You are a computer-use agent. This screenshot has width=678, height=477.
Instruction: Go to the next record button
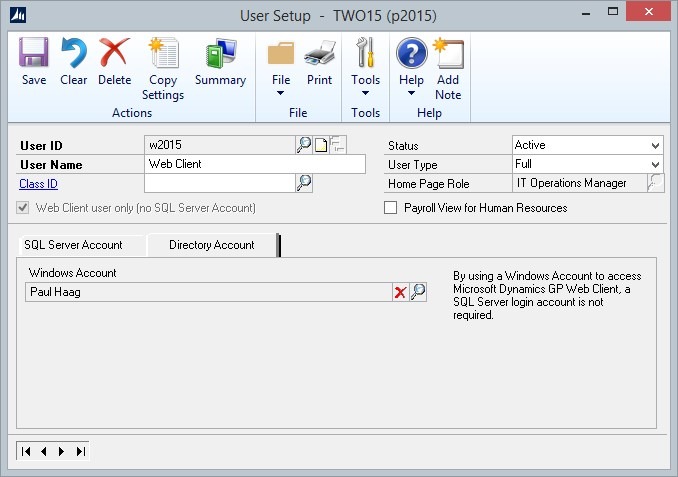61,452
